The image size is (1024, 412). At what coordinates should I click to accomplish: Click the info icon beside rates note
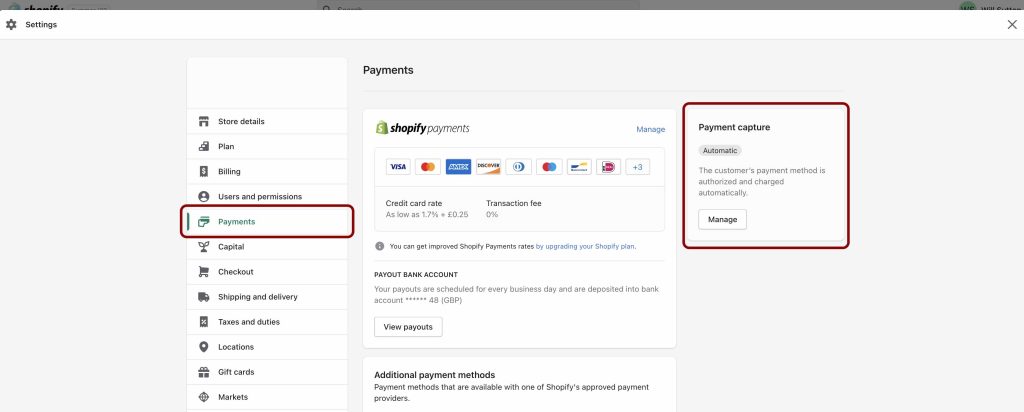[x=379, y=246]
